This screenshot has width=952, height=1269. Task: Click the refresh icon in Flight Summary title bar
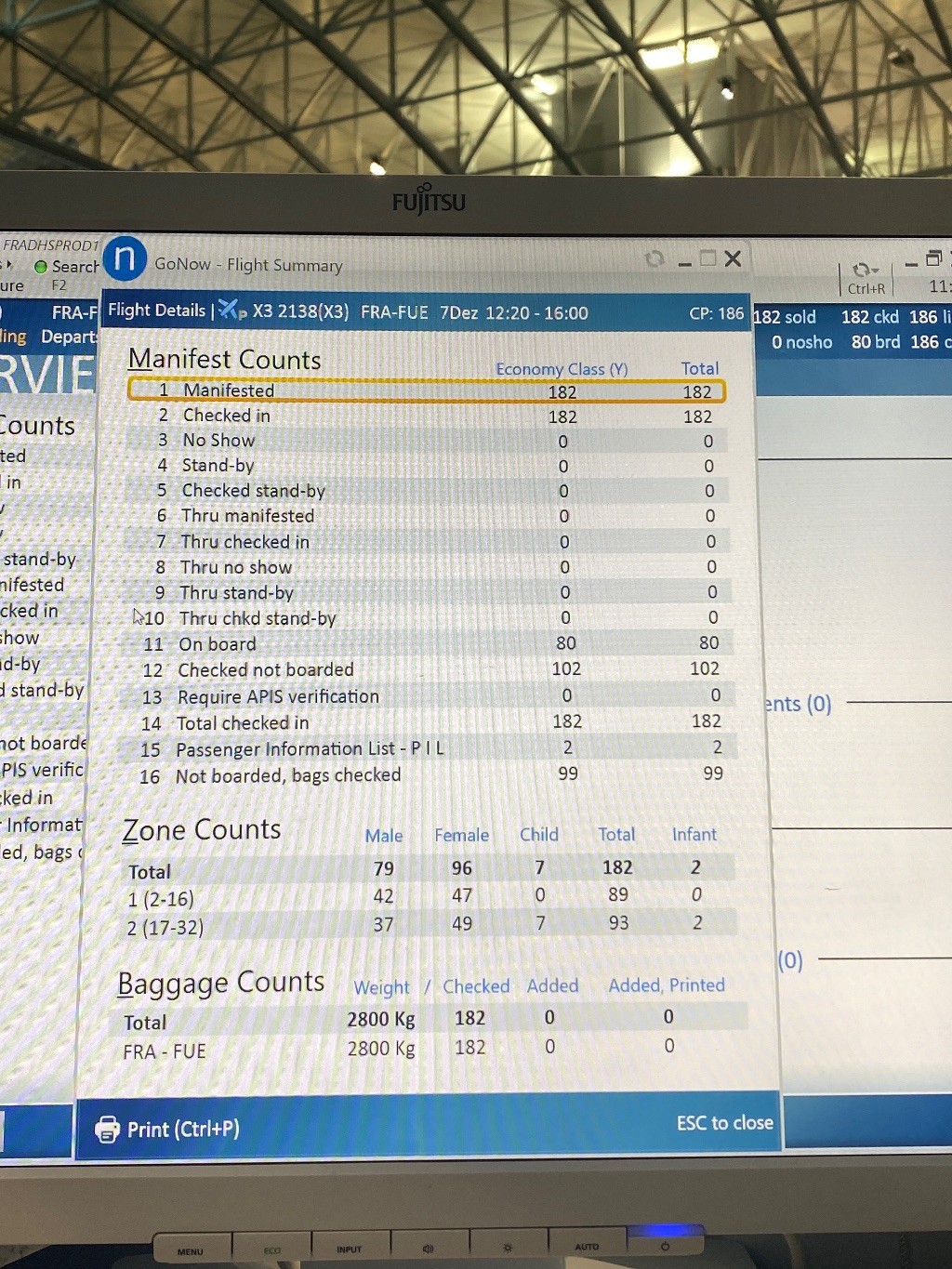654,259
